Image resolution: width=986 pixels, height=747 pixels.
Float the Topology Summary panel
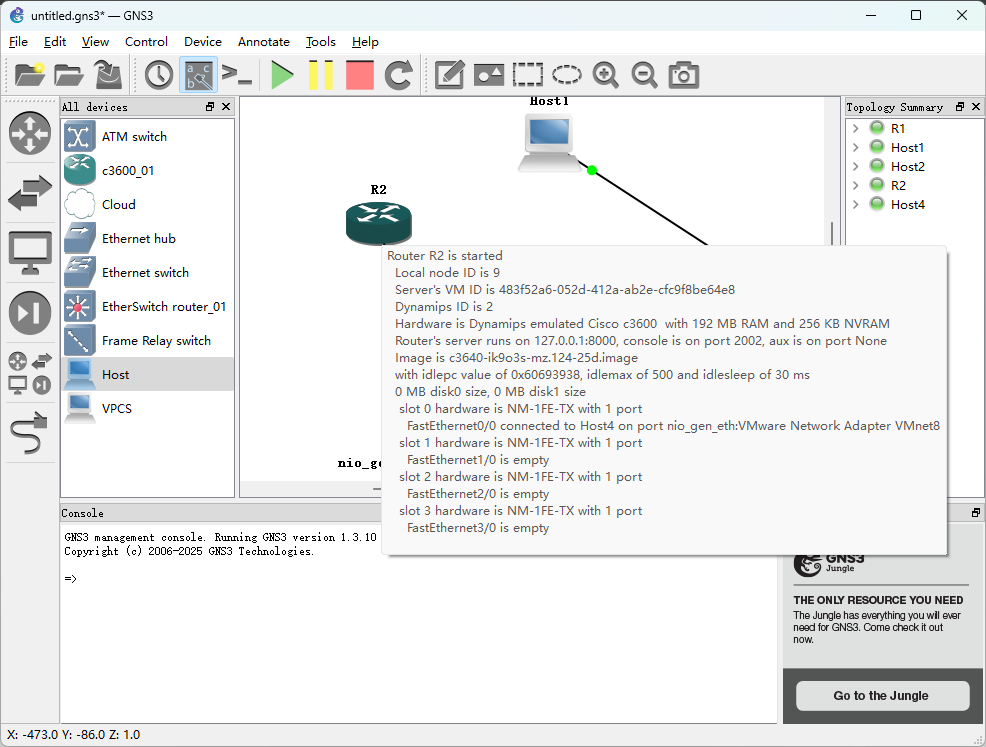pyautogui.click(x=960, y=106)
